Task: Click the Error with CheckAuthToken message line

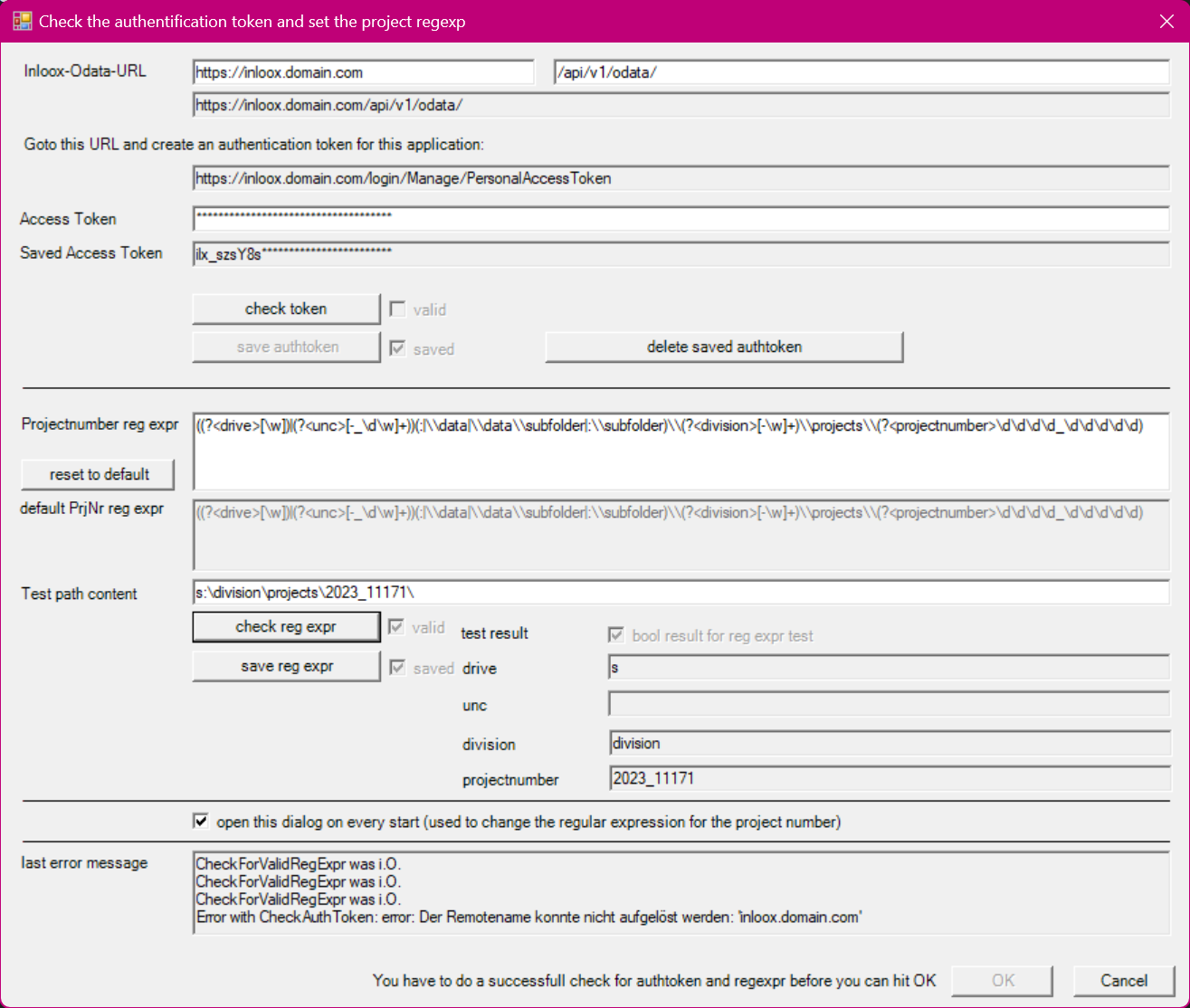Action: tap(529, 918)
